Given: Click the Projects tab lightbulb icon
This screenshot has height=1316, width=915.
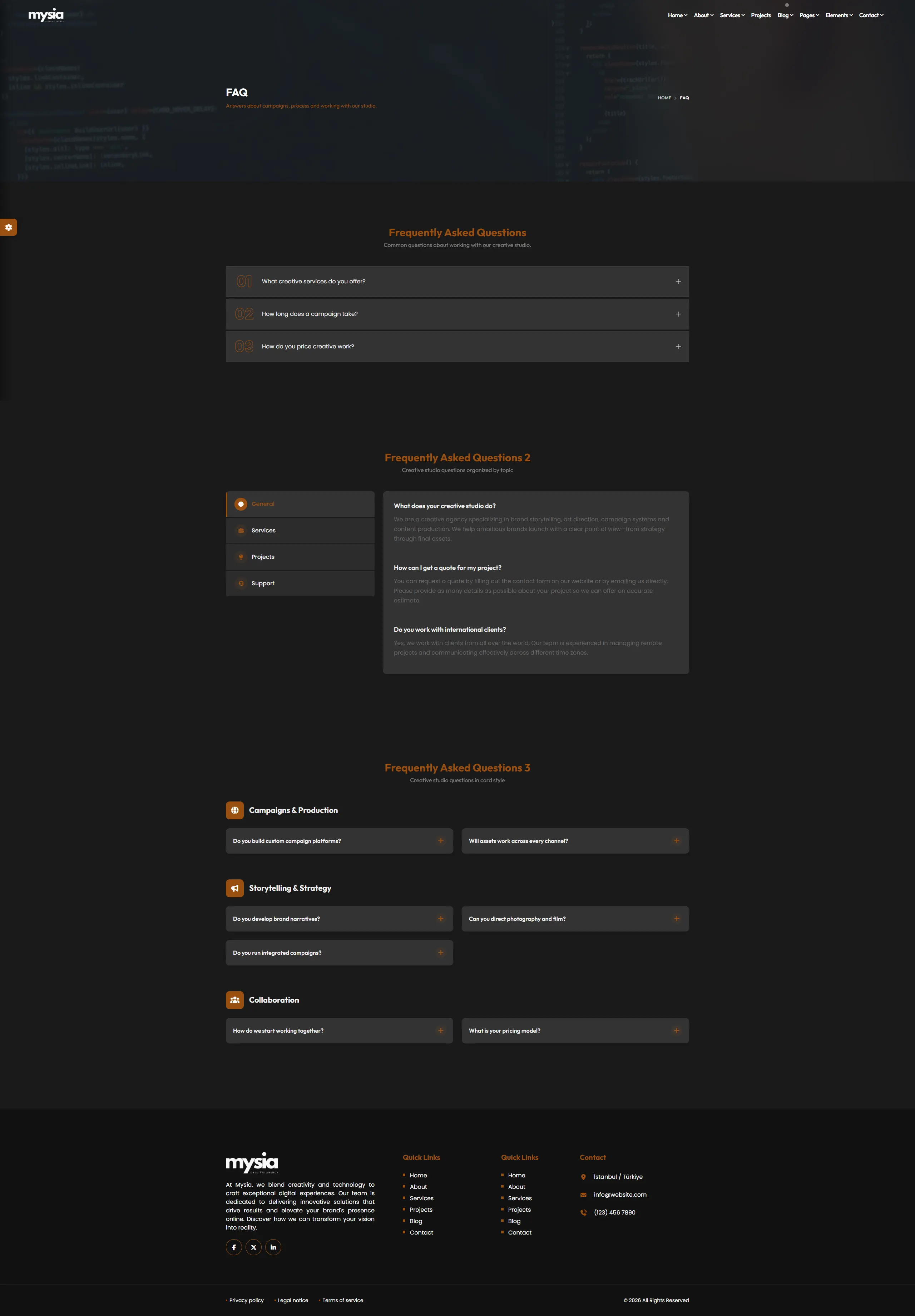Looking at the screenshot, I should point(241,557).
